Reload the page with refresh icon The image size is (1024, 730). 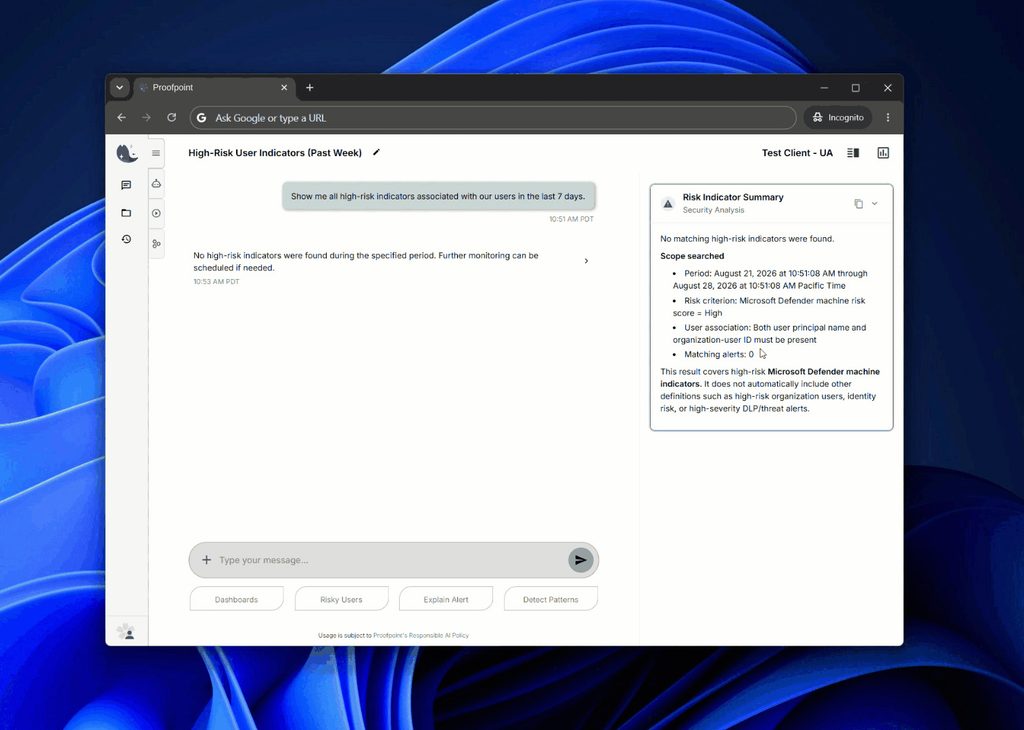(172, 118)
